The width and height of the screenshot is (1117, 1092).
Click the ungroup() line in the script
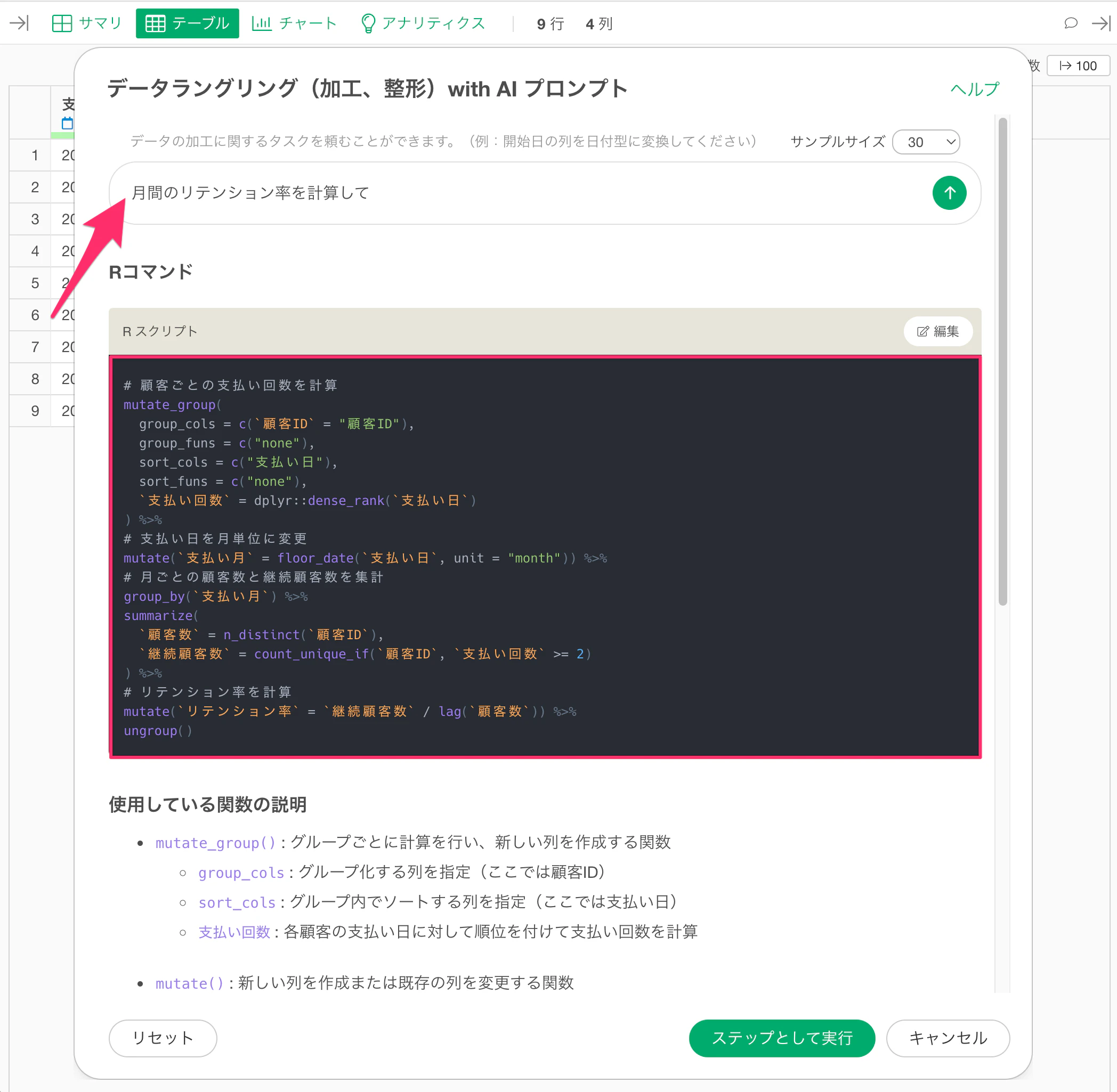(158, 731)
